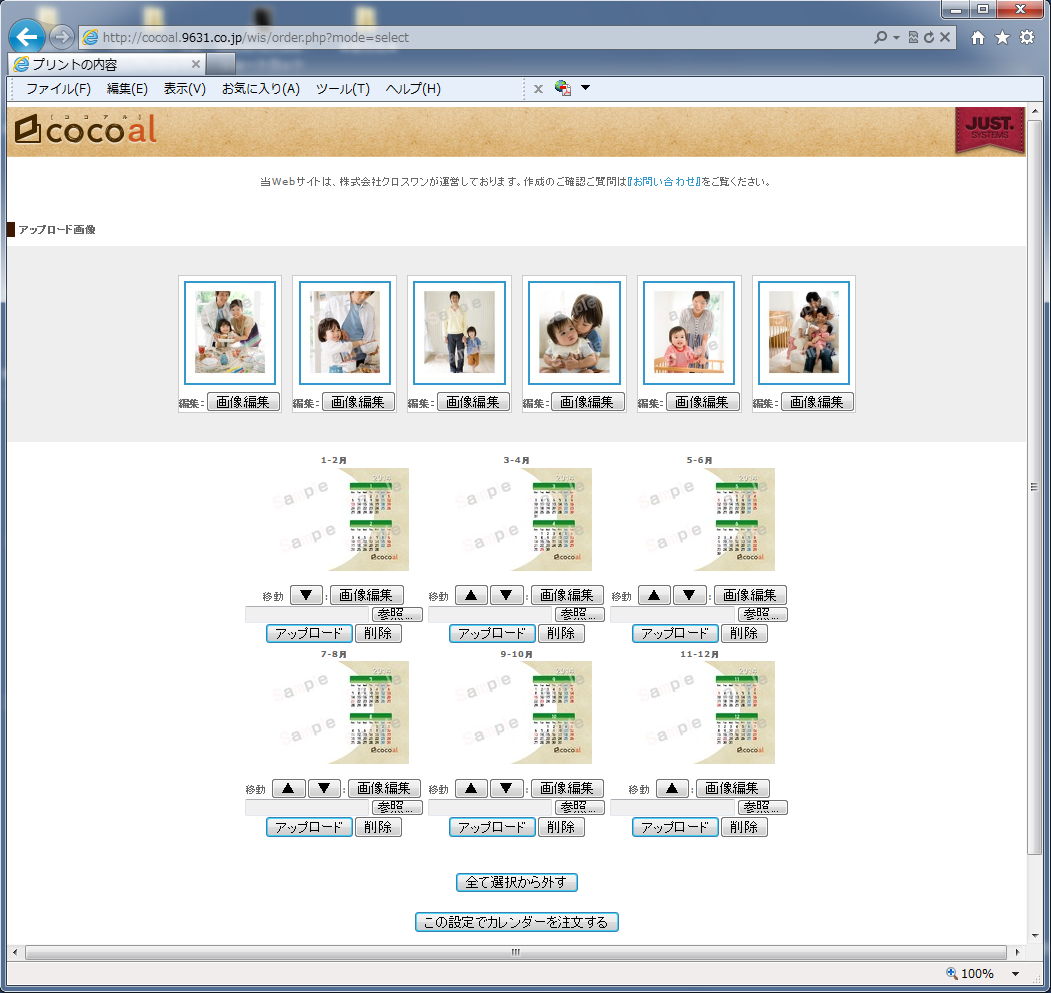Click the refresh icon in address bar
Image resolution: width=1051 pixels, height=993 pixels.
pyautogui.click(x=929, y=37)
